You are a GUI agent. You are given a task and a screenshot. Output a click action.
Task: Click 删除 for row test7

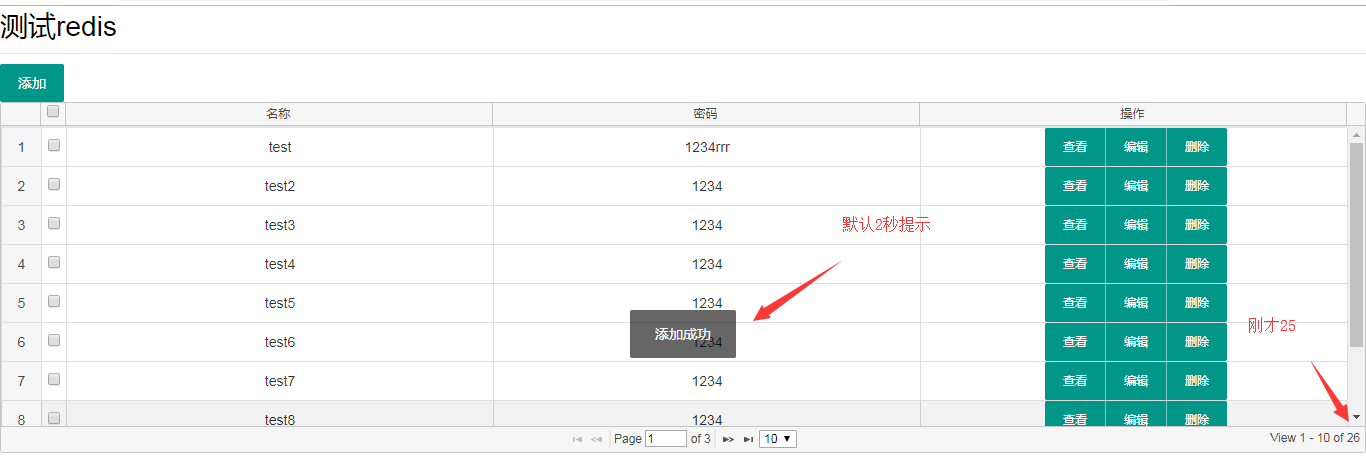1197,381
